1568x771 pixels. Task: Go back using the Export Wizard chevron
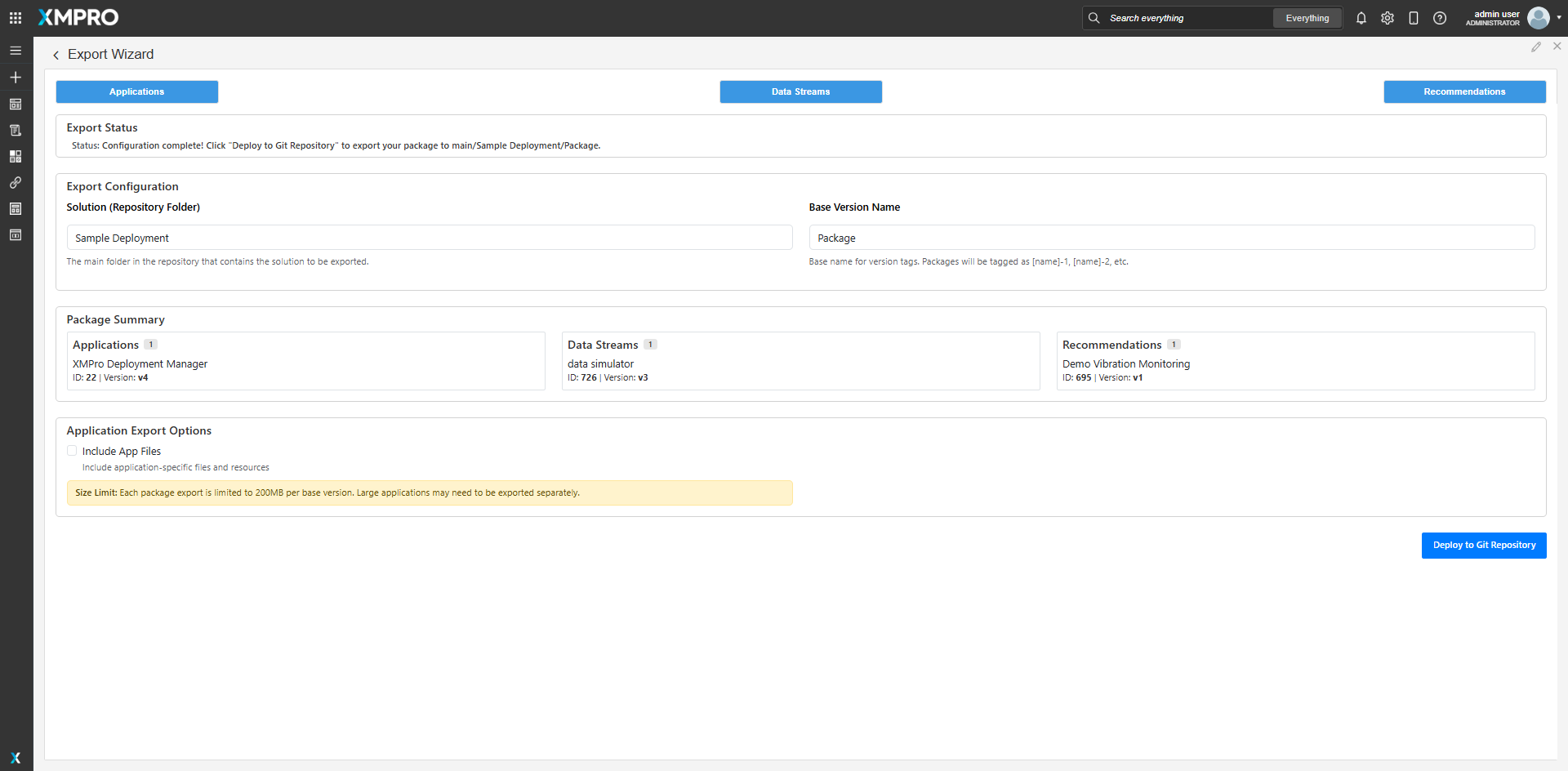pos(56,56)
